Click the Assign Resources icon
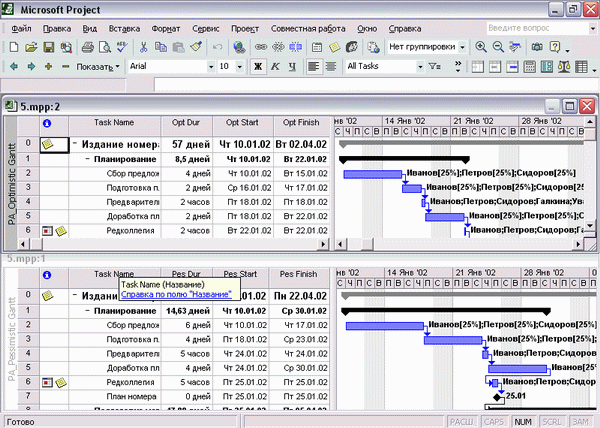Screen dimensions: 600x428 coord(352,47)
